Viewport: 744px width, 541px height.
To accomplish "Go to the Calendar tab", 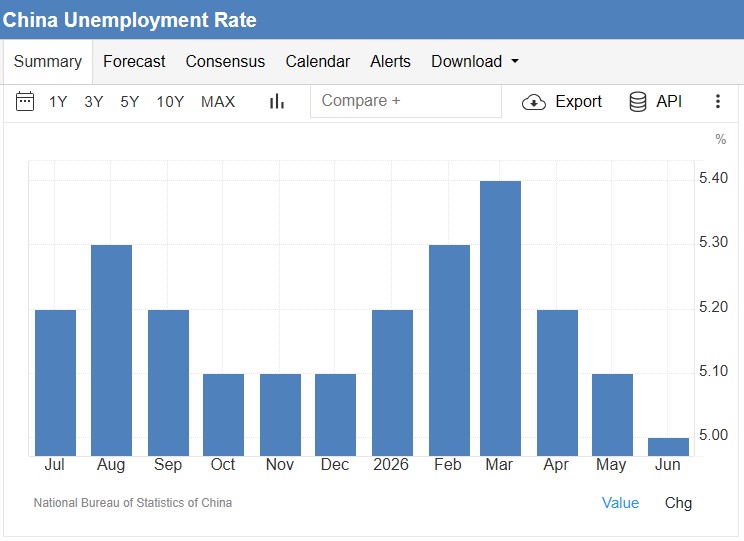I will (317, 61).
